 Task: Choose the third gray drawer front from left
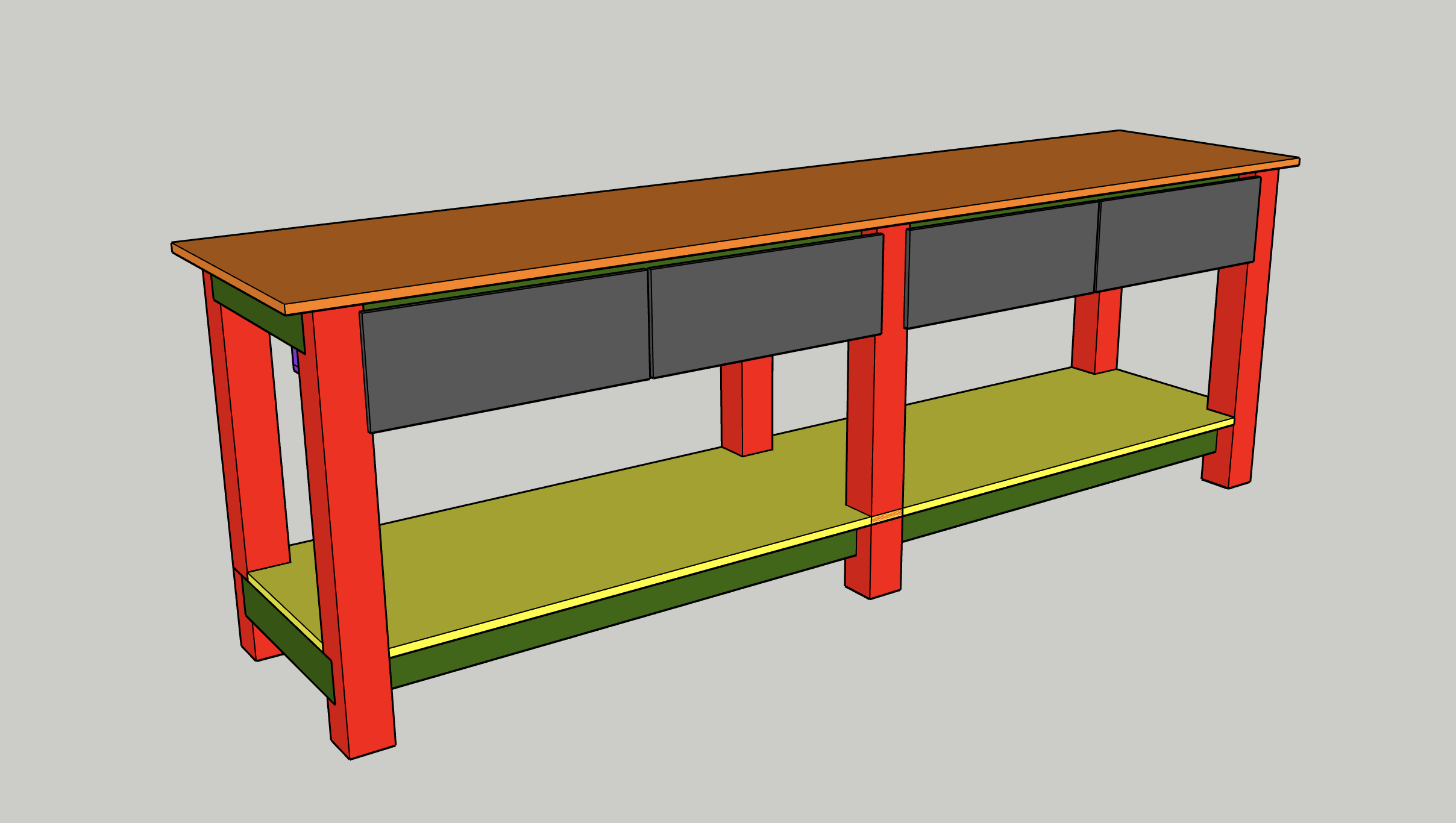1002,265
